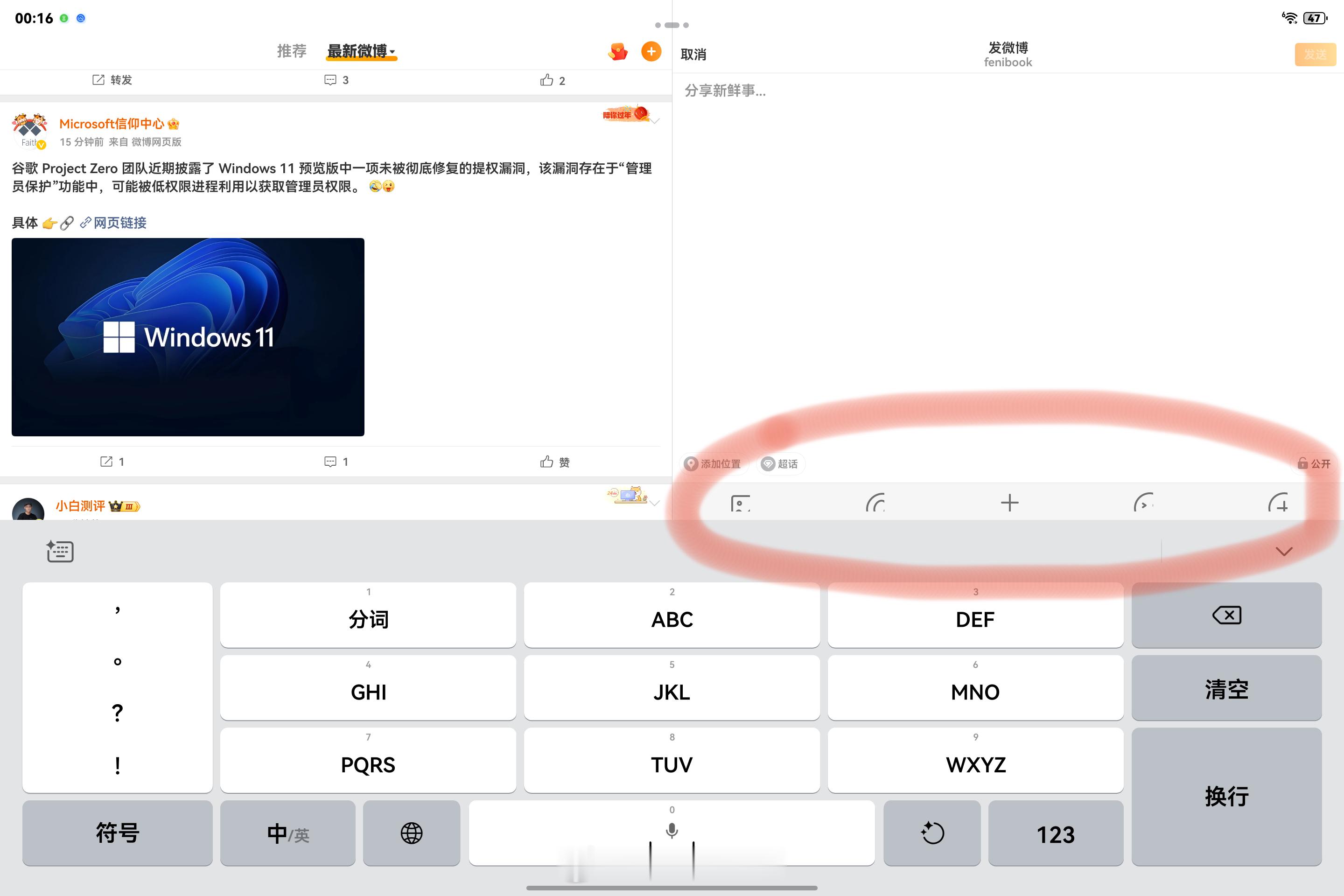Tap the 超话 topic chip
1344x896 pixels.
click(x=781, y=464)
